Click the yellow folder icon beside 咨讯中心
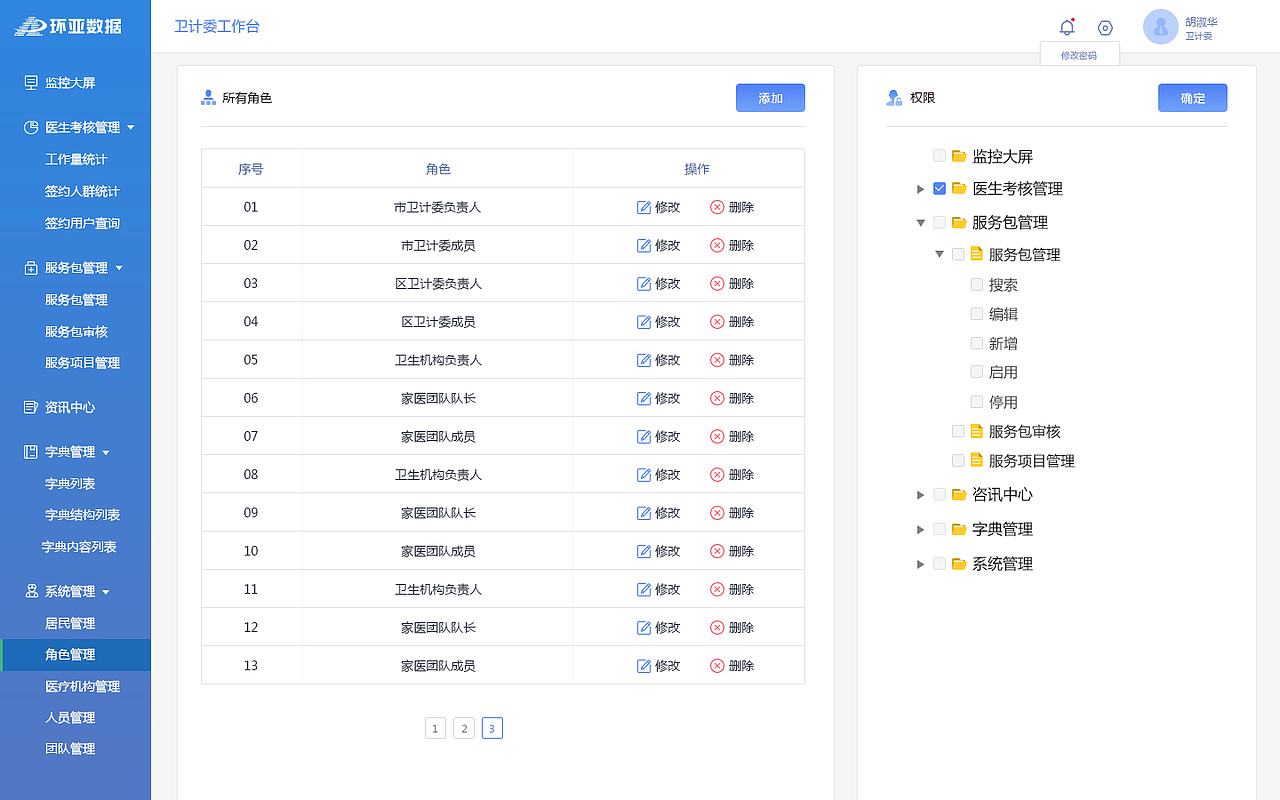 point(956,494)
